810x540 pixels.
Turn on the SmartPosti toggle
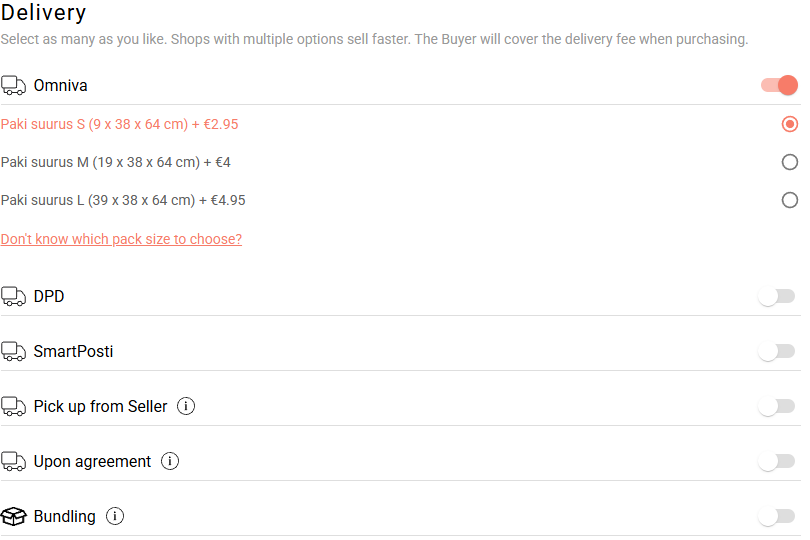tap(777, 351)
